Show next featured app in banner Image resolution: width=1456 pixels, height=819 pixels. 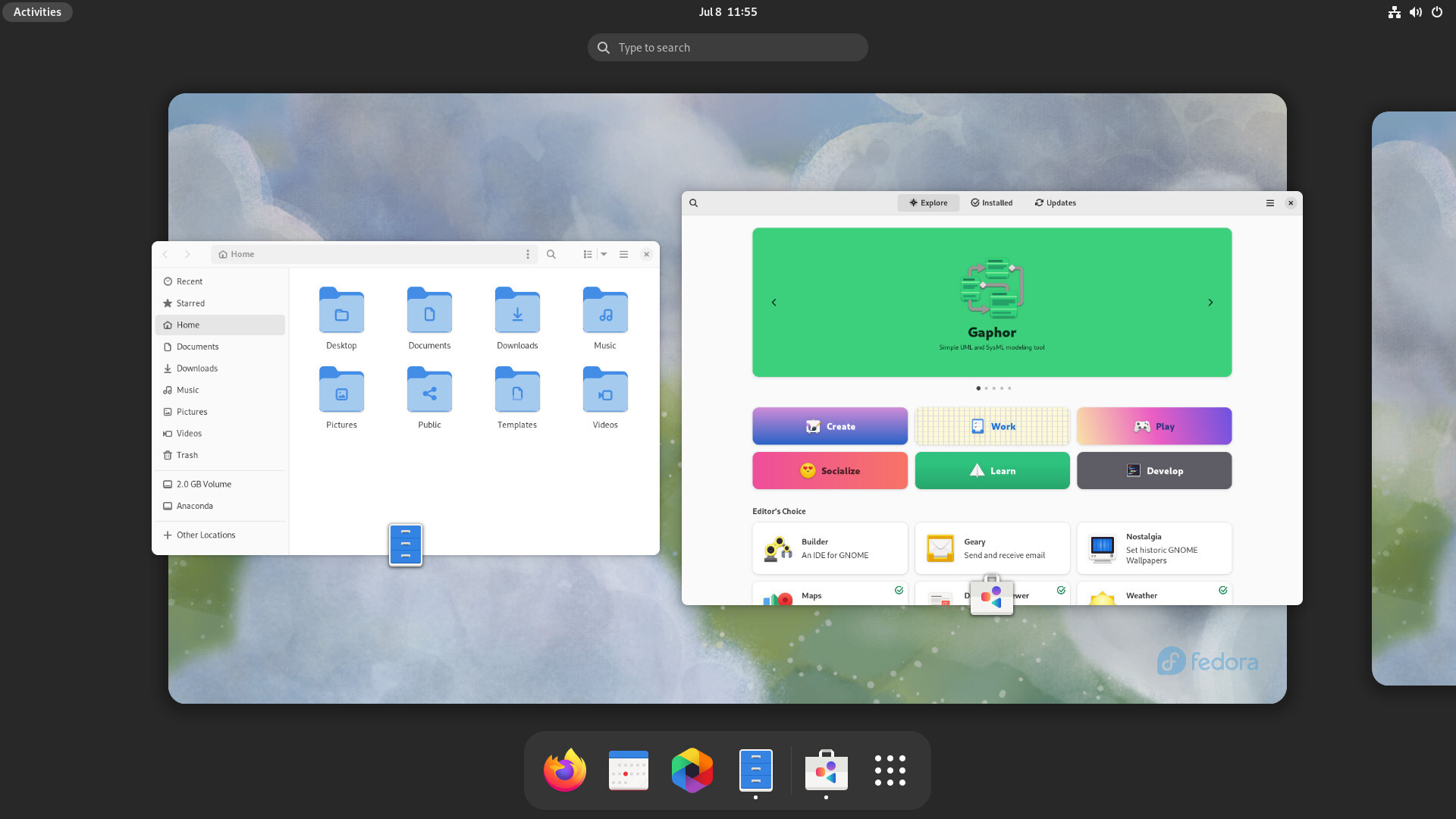(x=1210, y=303)
